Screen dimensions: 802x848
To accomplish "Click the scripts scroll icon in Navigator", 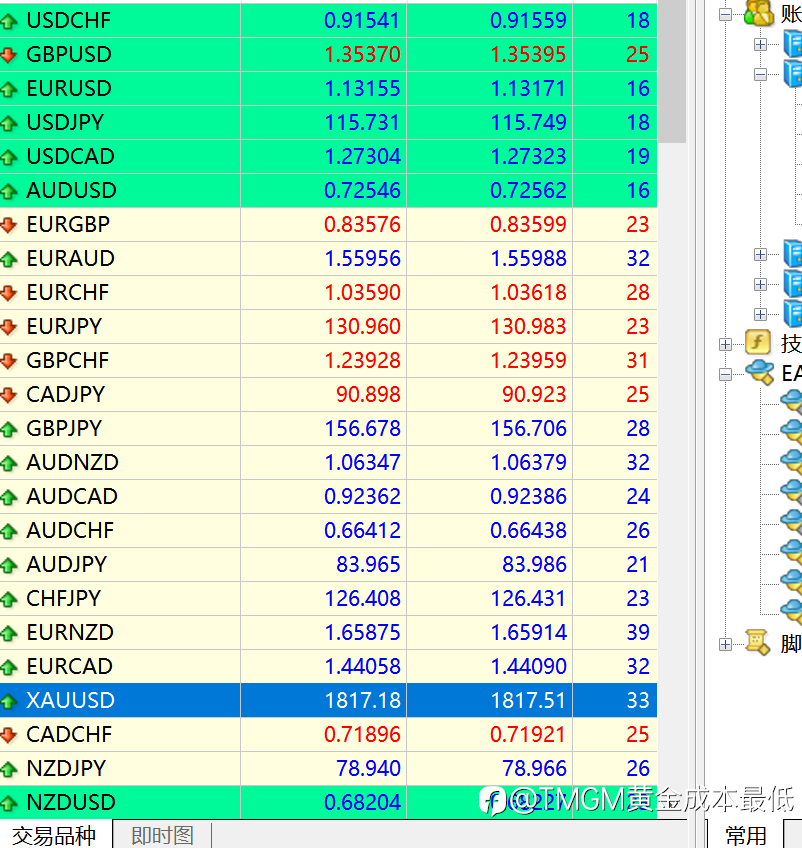I will click(x=758, y=642).
